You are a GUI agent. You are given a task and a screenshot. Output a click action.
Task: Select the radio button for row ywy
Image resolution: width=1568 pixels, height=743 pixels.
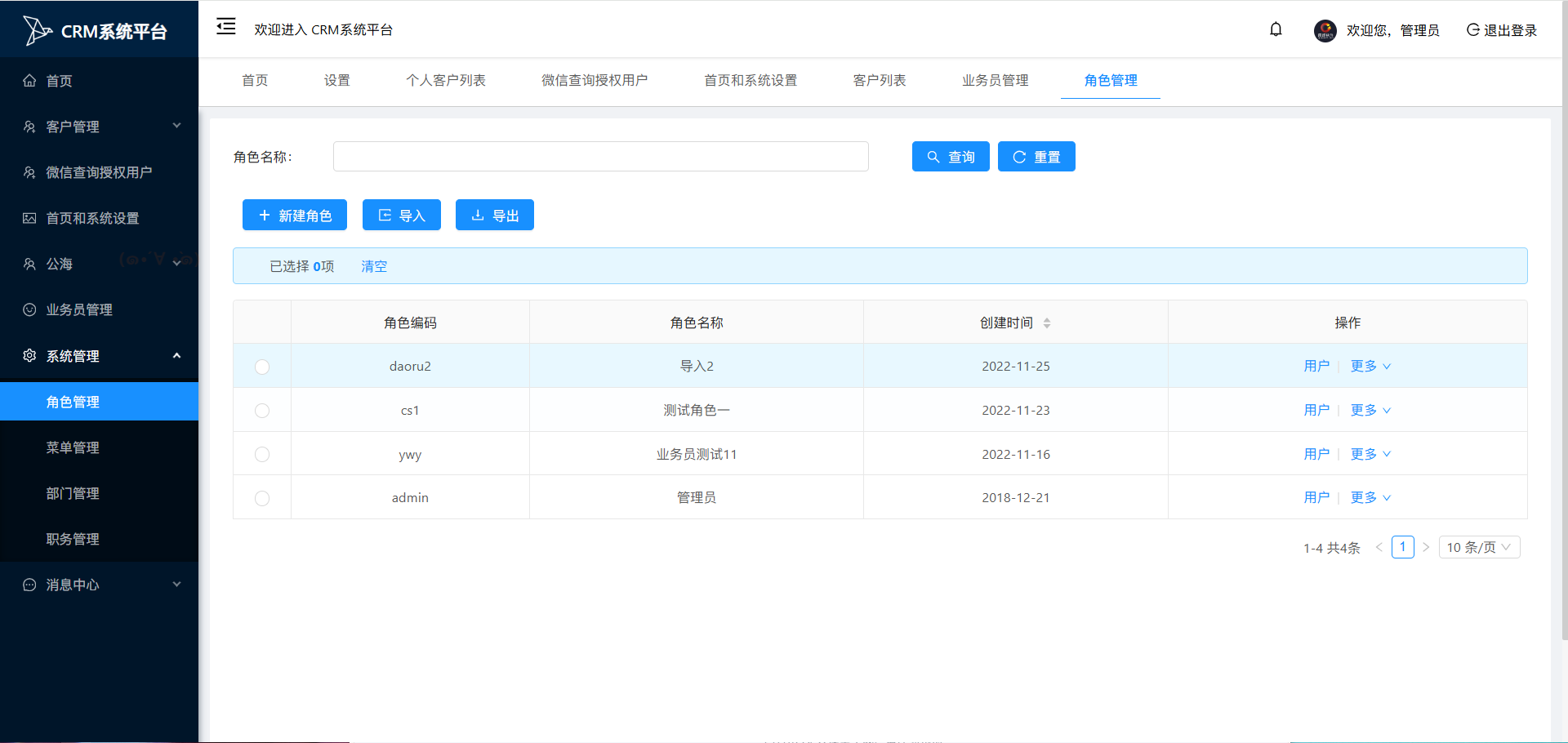point(262,454)
